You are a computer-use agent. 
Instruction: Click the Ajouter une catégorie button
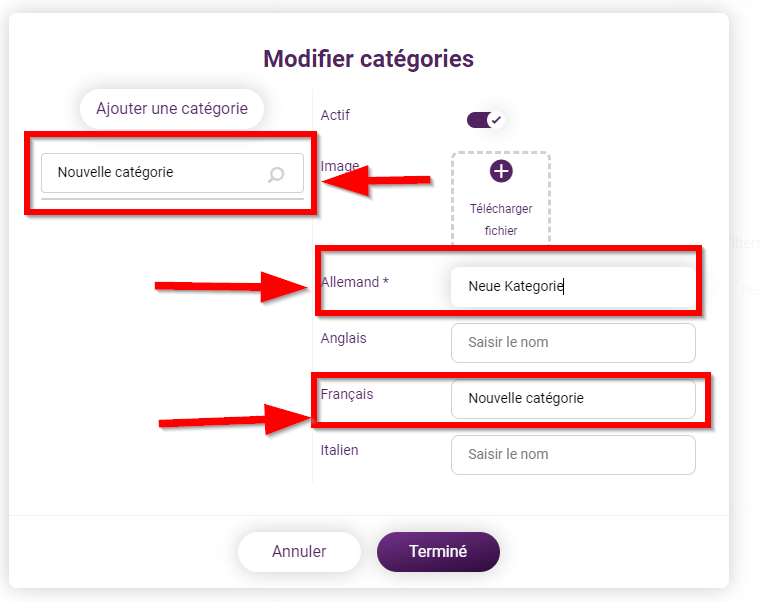point(172,109)
